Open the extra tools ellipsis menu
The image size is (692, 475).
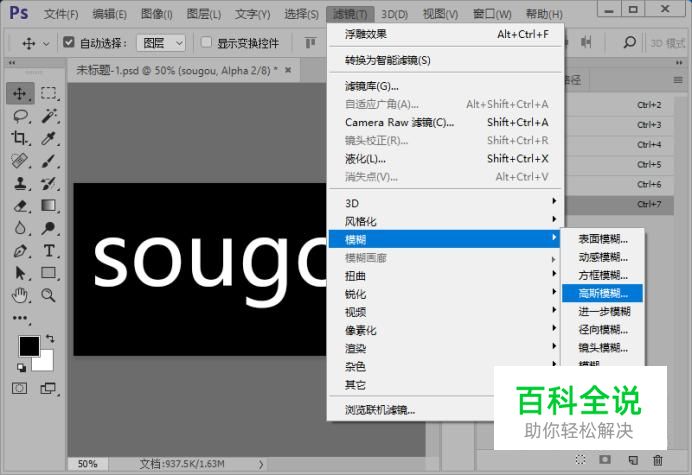tap(19, 318)
